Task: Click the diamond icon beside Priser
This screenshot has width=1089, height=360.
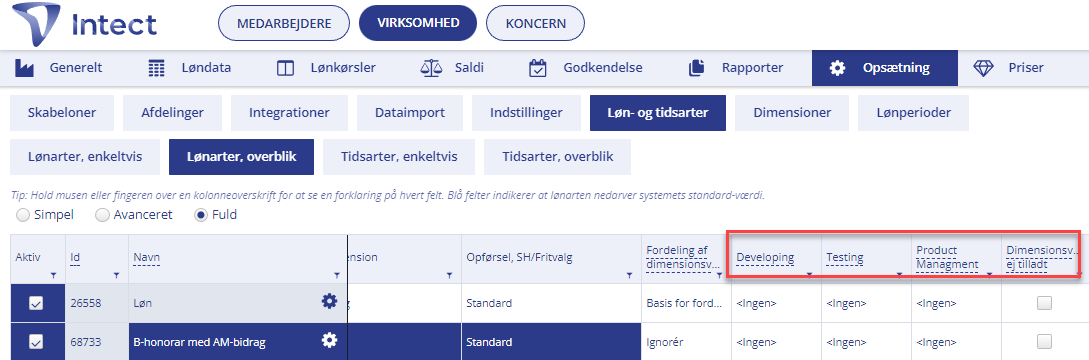Action: [x=983, y=68]
